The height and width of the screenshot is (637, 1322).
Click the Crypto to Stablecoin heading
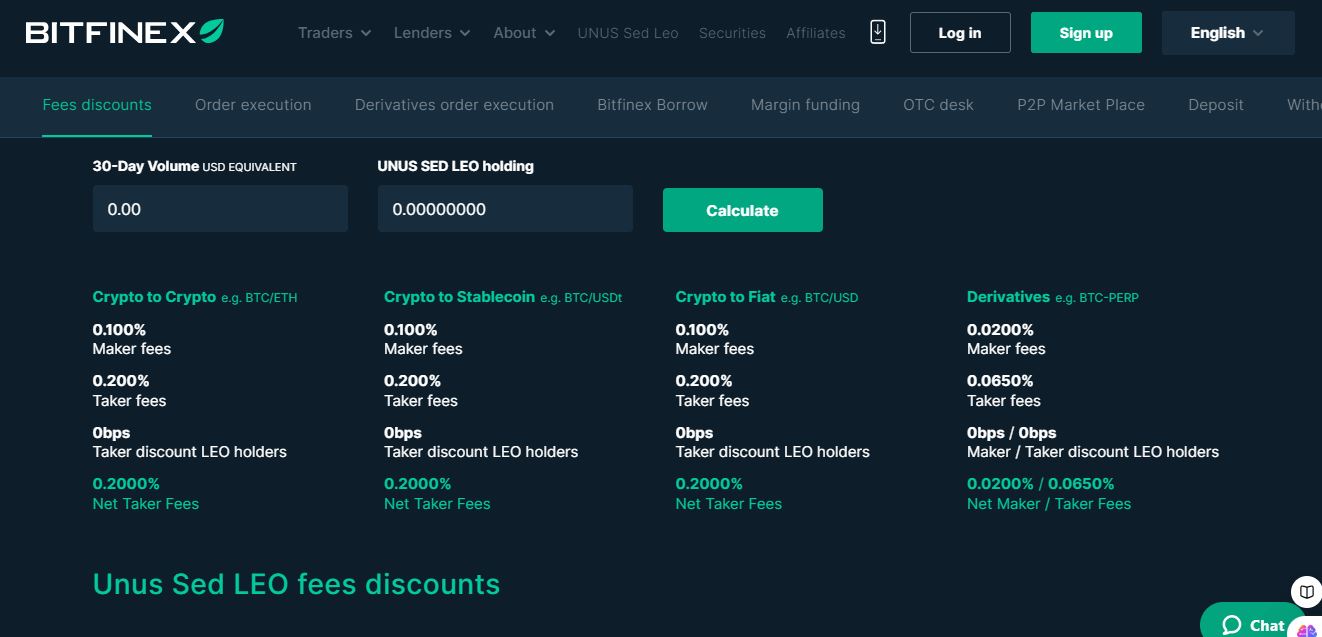pyautogui.click(x=460, y=297)
